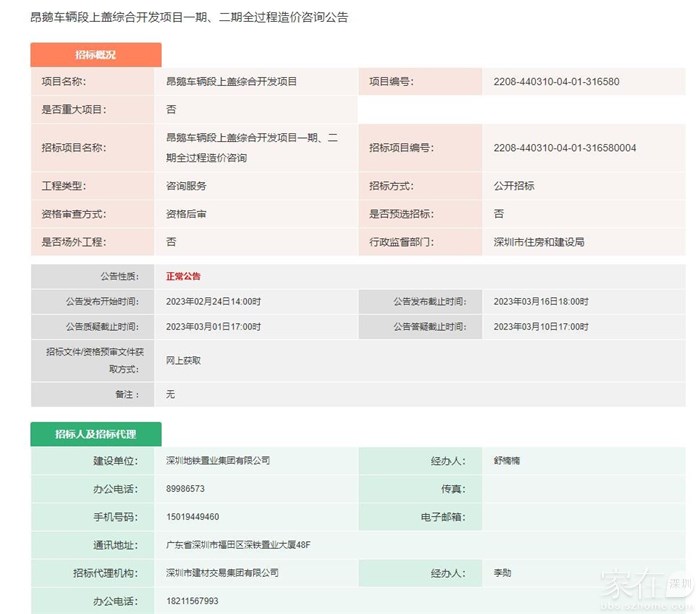Click the 公开招标 bidding method value
This screenshot has height=614, width=700.
point(514,186)
